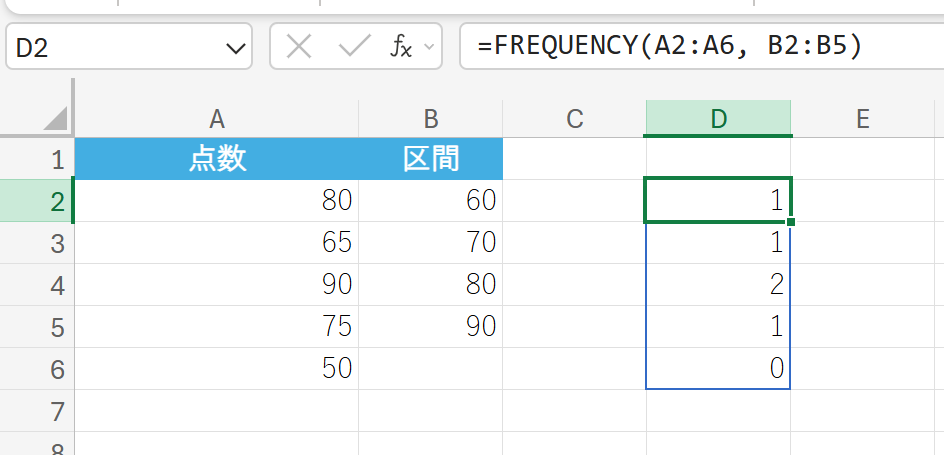944x455 pixels.
Task: Select column B header
Action: [x=431, y=119]
